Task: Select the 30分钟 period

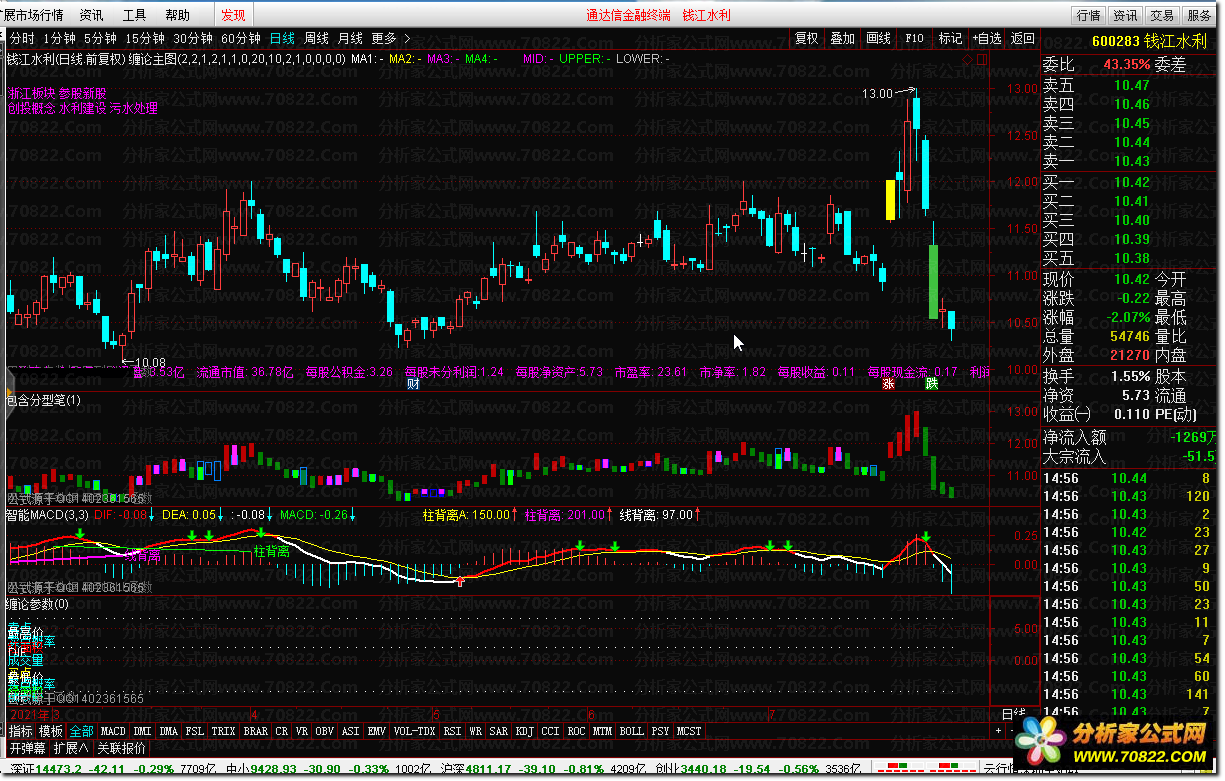Action: (193, 38)
